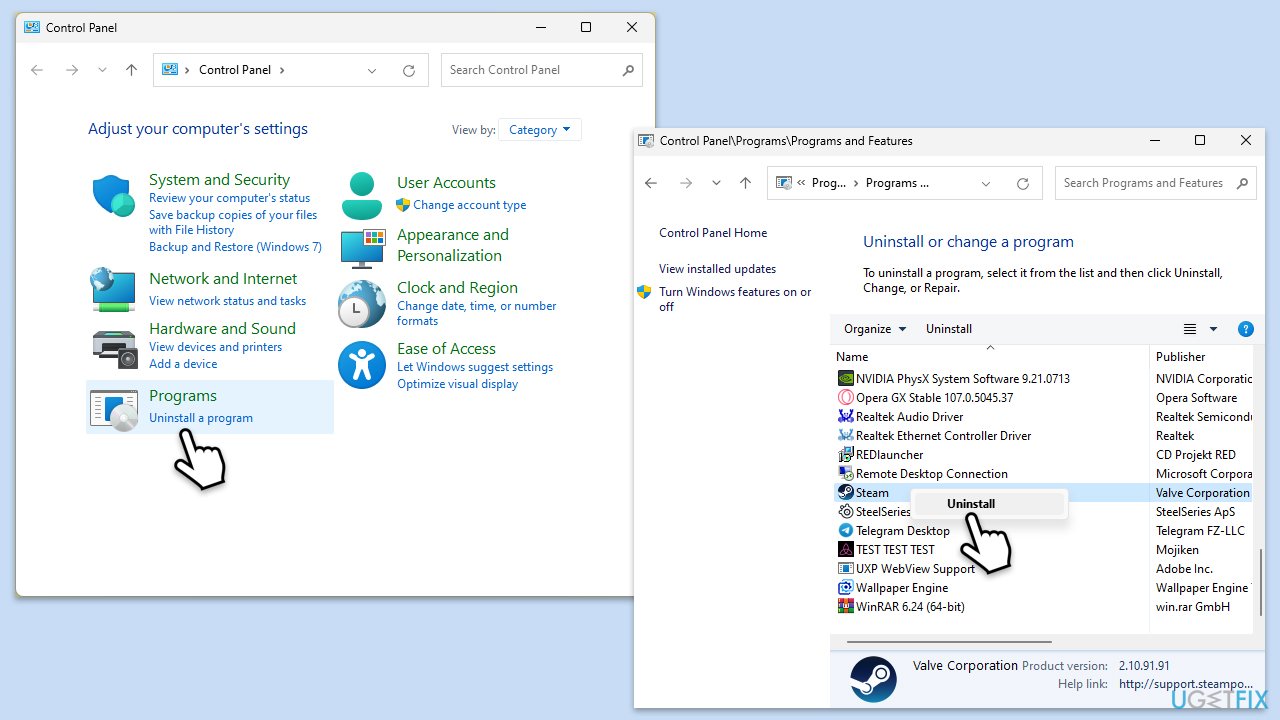1280x720 pixels.
Task: Open Change date, time, or number formats
Action: tap(477, 313)
